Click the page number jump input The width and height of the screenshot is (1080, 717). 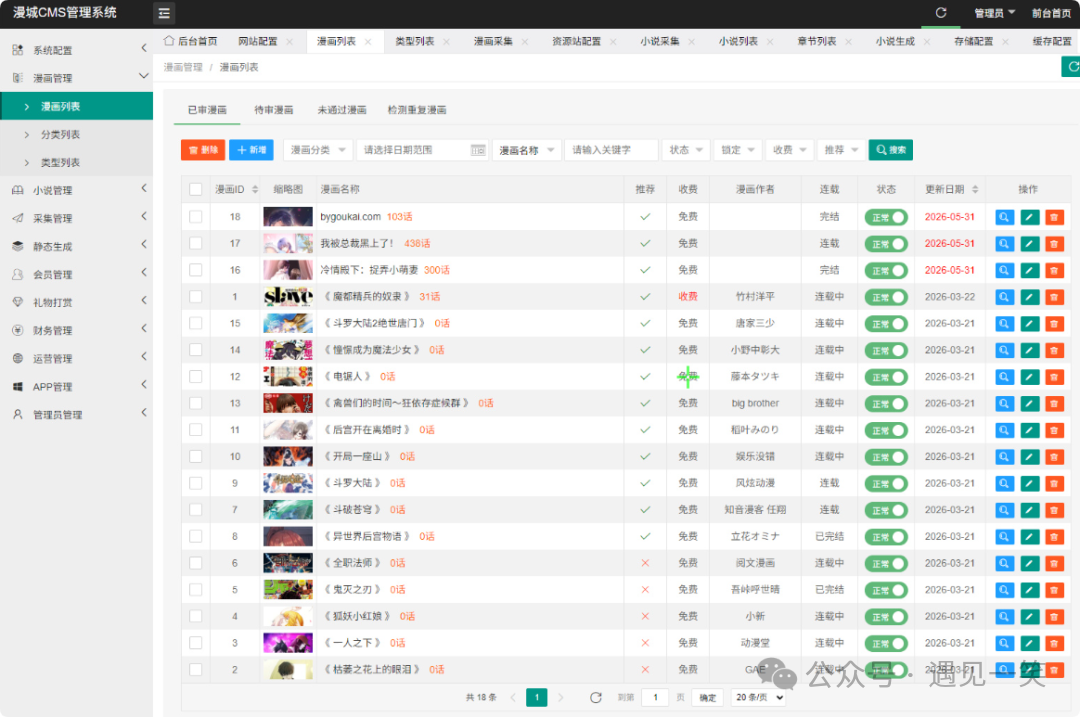click(x=655, y=698)
